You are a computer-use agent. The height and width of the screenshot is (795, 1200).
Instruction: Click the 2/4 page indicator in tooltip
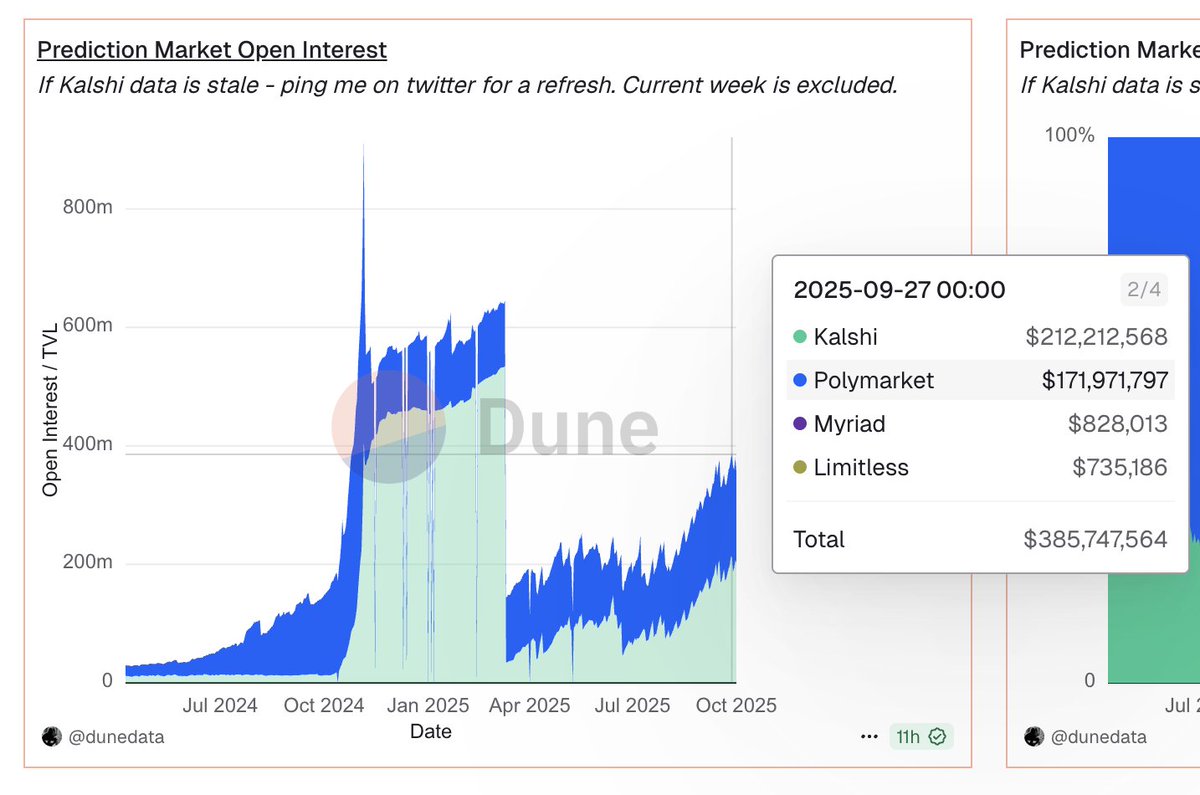(1144, 290)
